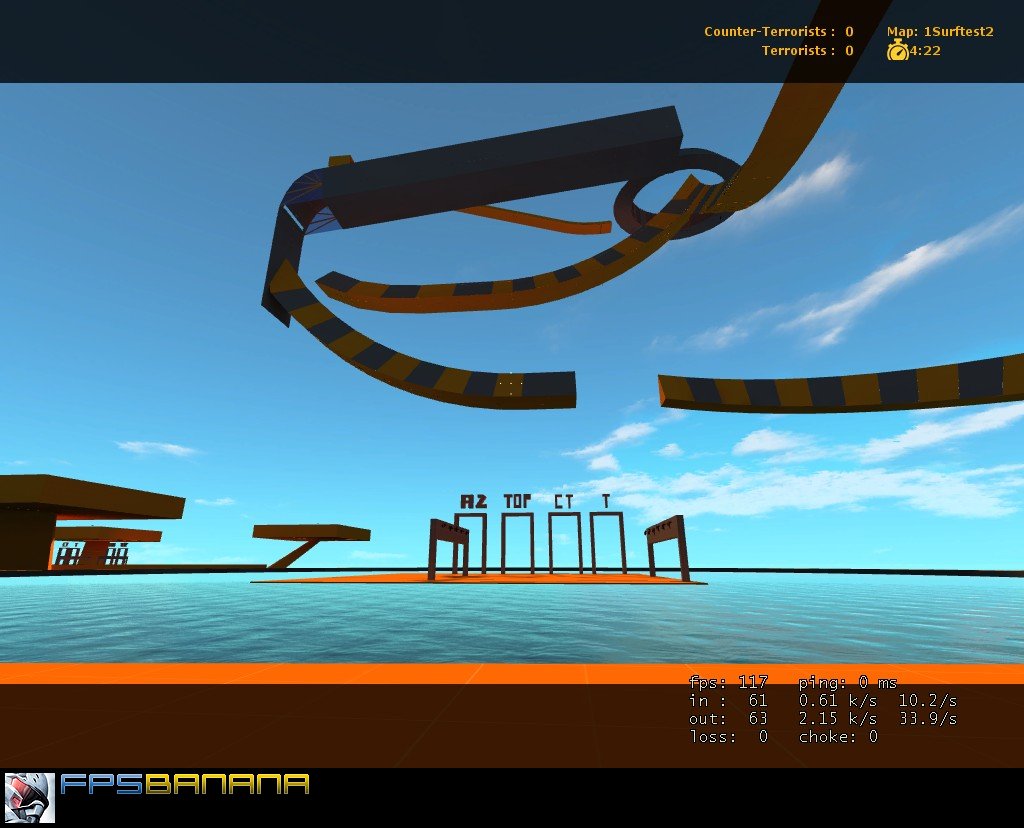Click the "loss: 0" netgraph value
The height and width of the screenshot is (828, 1024).
(x=728, y=737)
